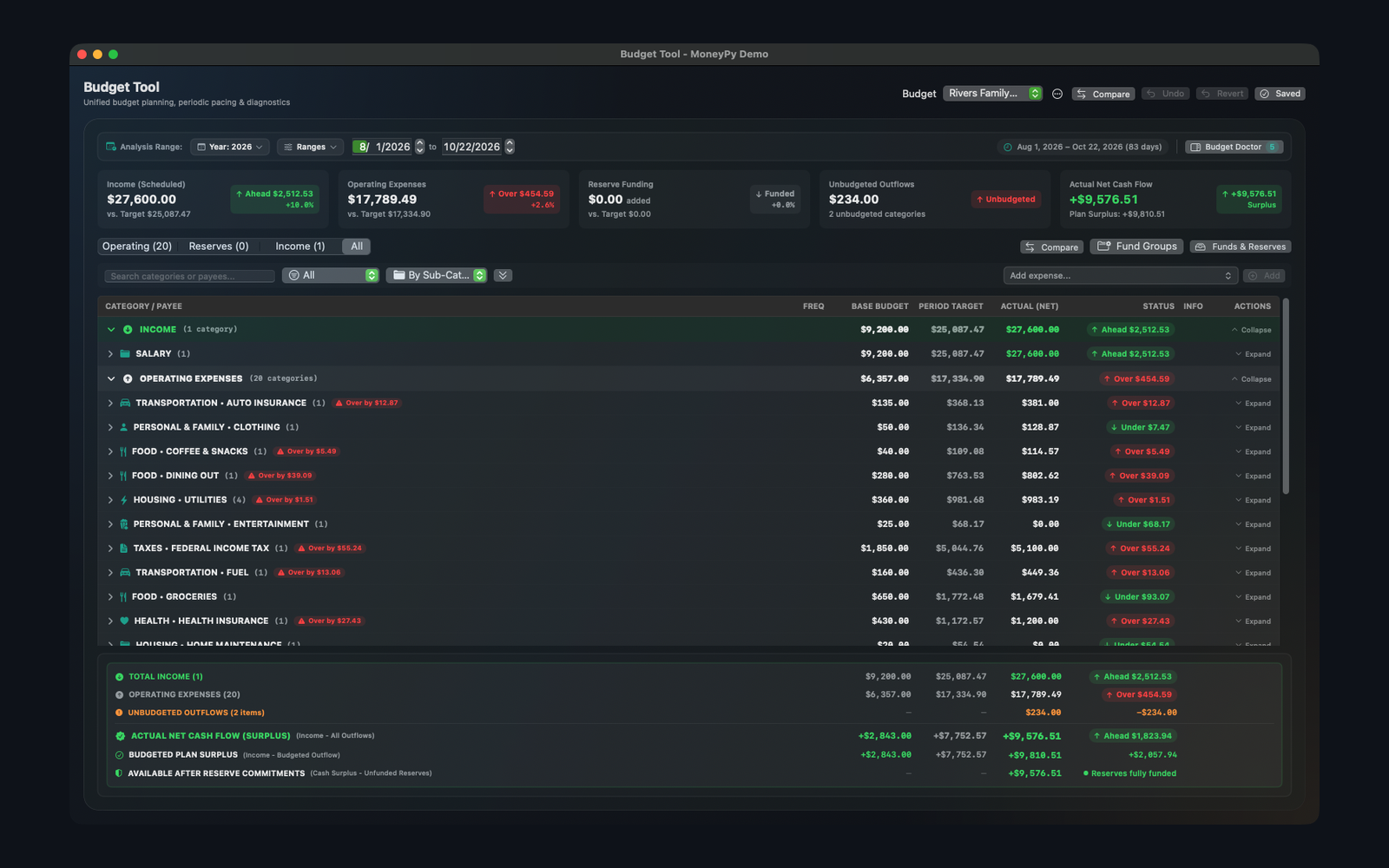Click the Entertainment row icon
This screenshot has width=1389, height=868.
click(x=123, y=524)
